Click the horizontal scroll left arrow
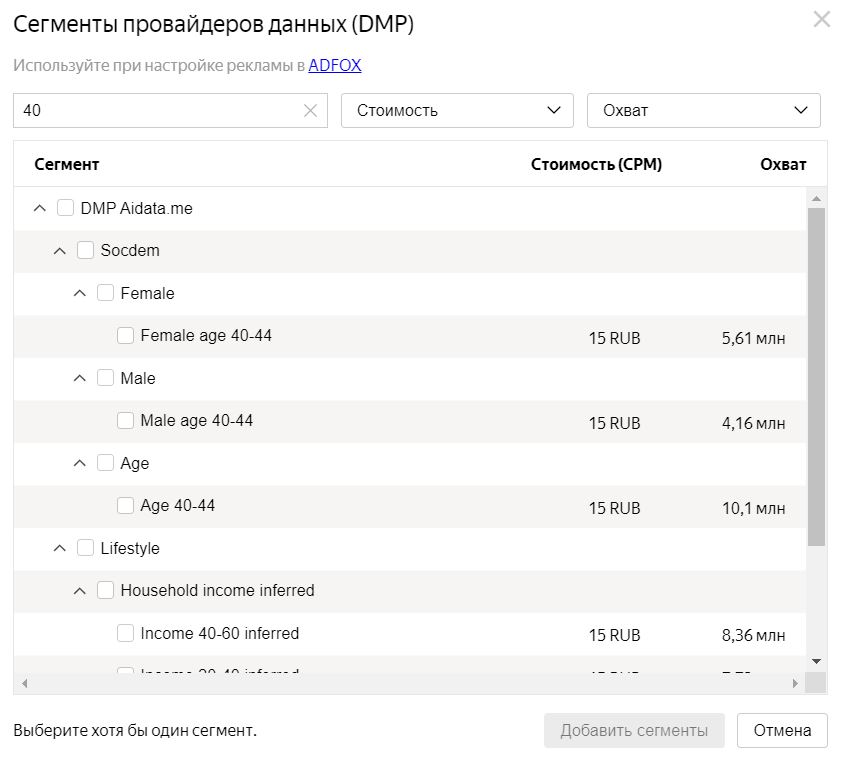844x764 pixels. 25,683
